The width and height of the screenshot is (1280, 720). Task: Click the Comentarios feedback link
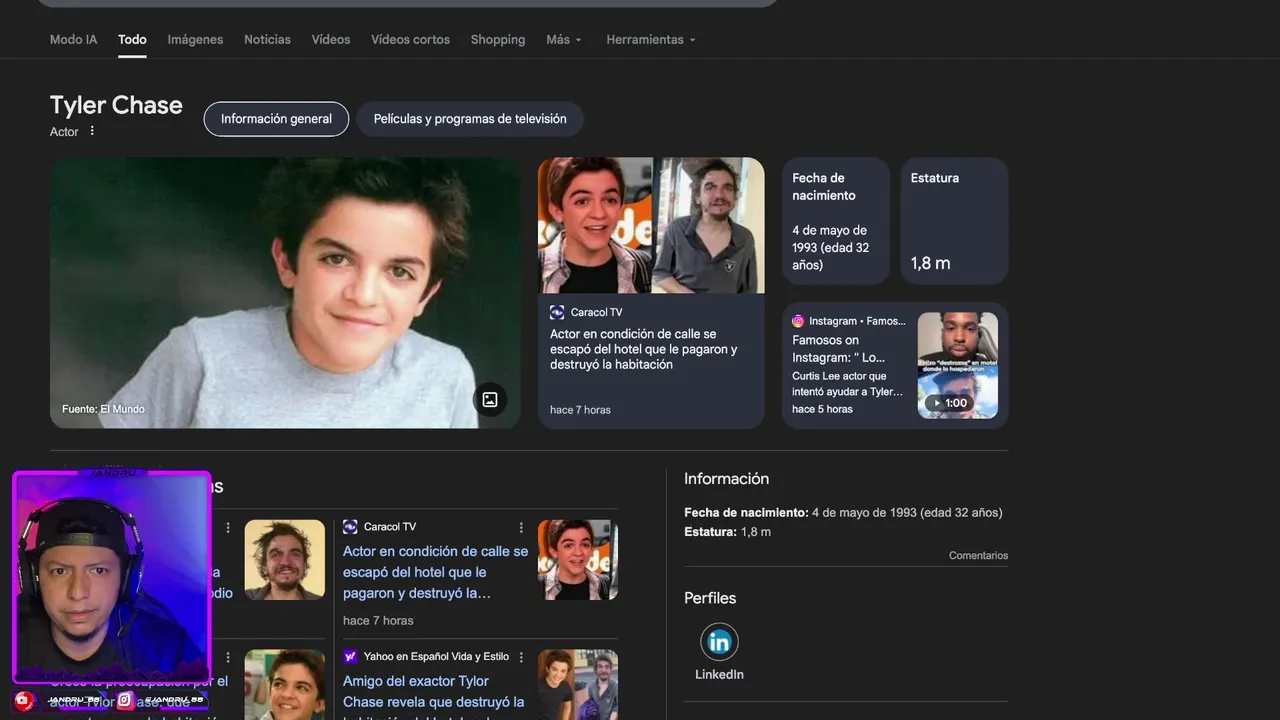tap(978, 555)
